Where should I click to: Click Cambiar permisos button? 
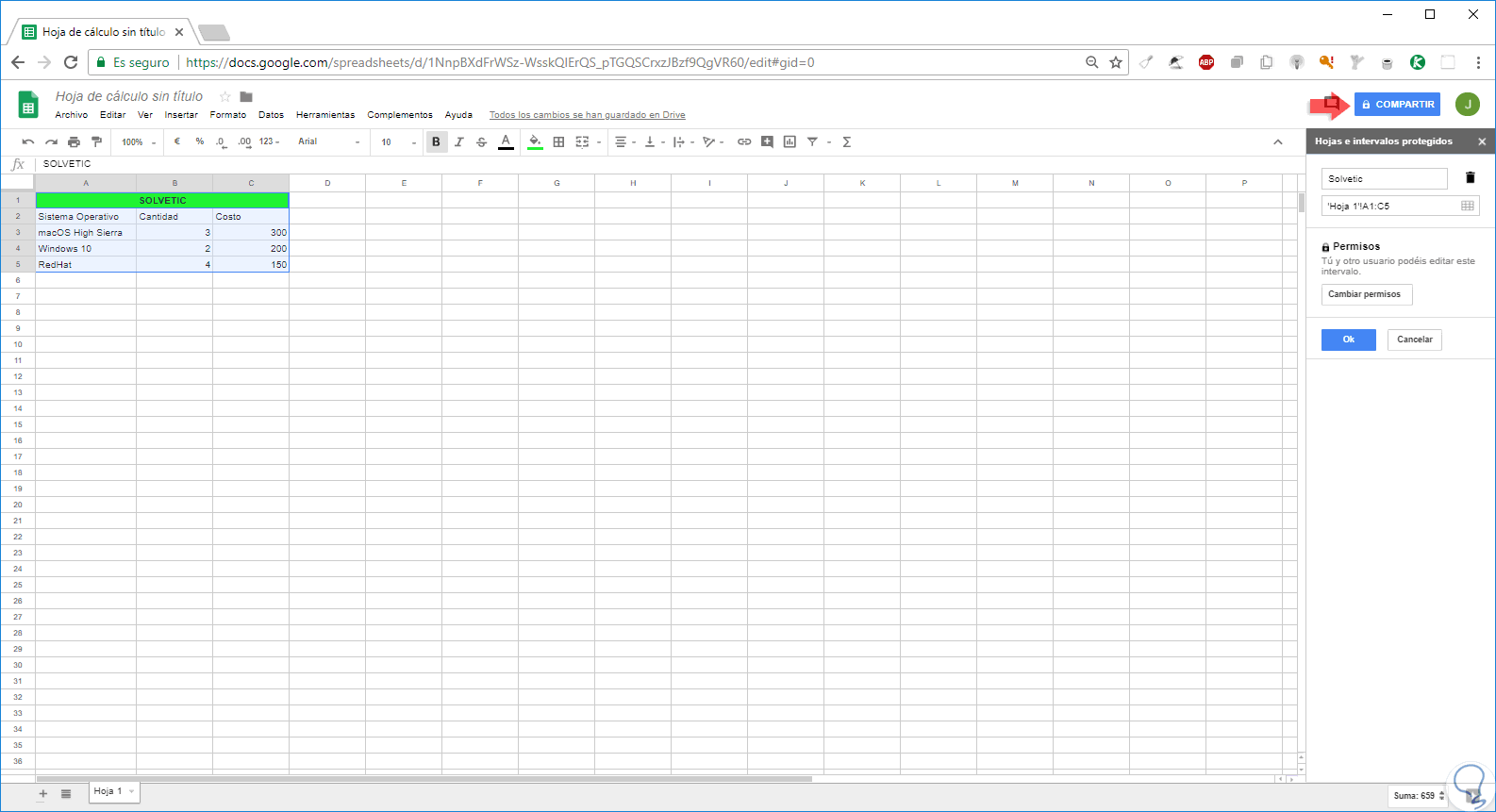pos(1367,294)
